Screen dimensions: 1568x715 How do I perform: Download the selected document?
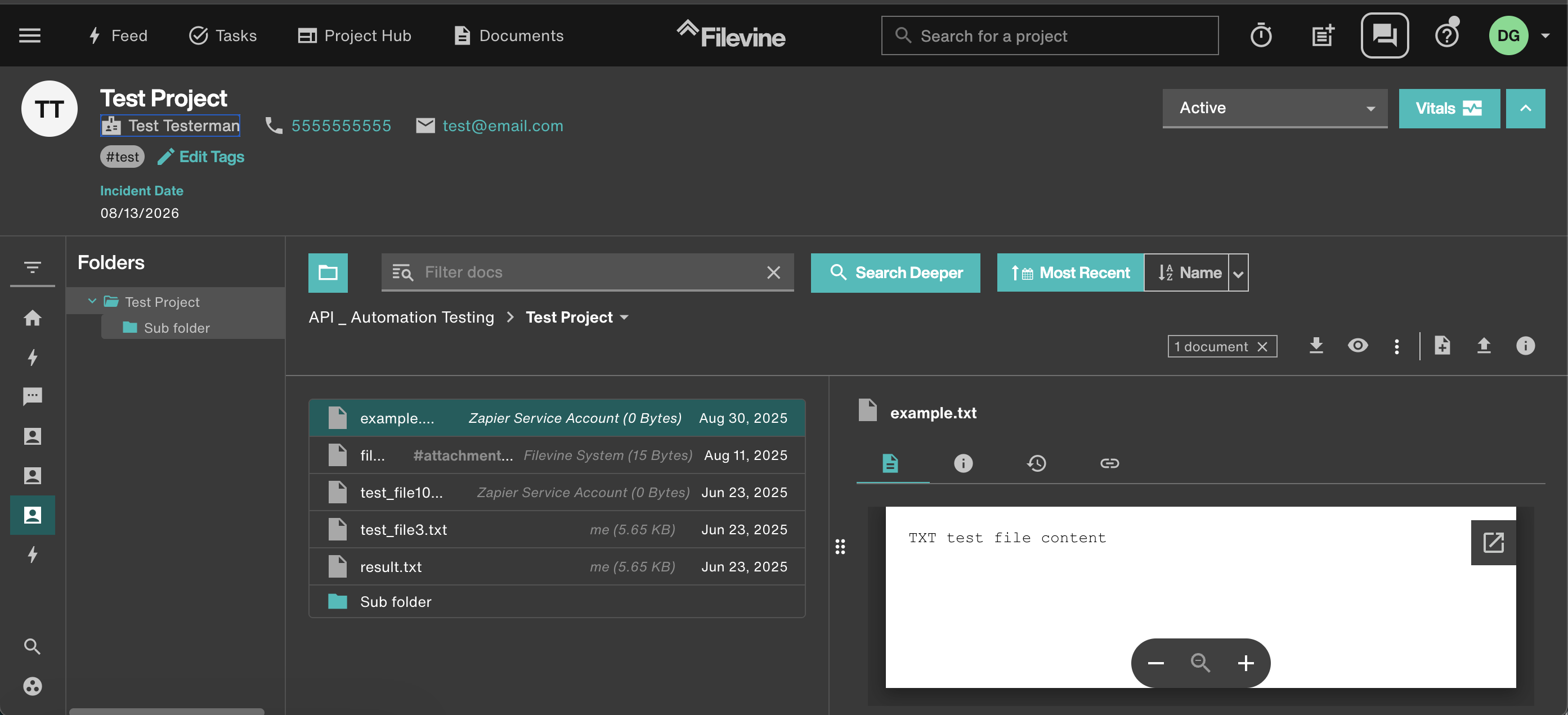click(x=1316, y=346)
